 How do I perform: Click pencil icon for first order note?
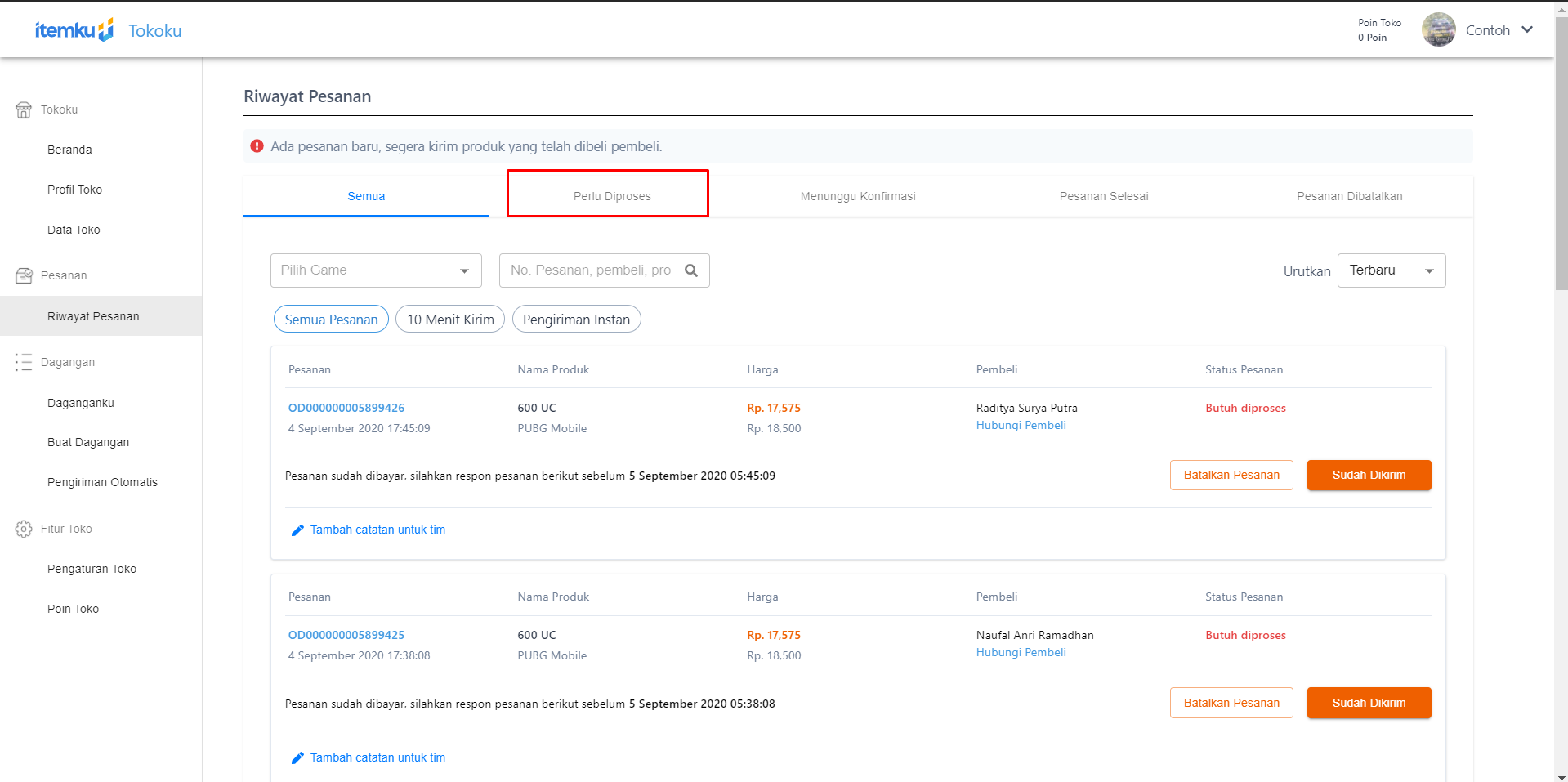[x=297, y=530]
